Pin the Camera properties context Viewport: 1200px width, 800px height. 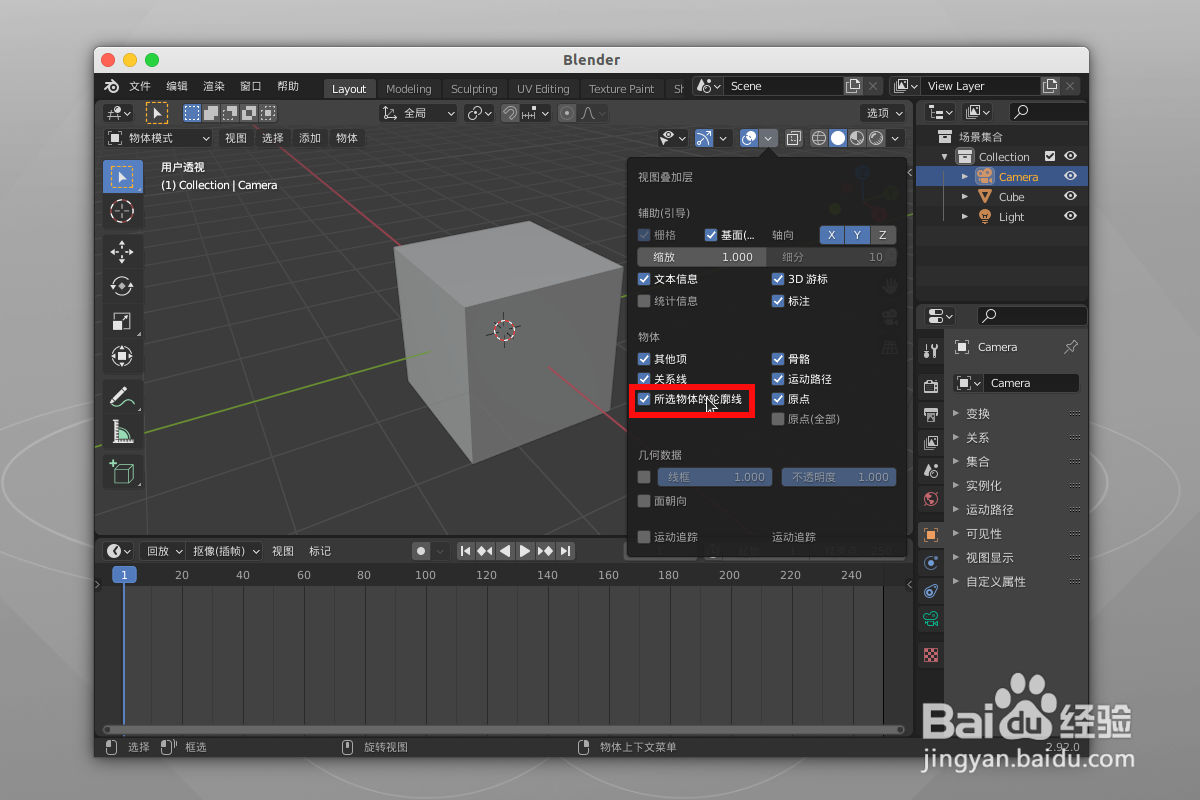[1071, 347]
